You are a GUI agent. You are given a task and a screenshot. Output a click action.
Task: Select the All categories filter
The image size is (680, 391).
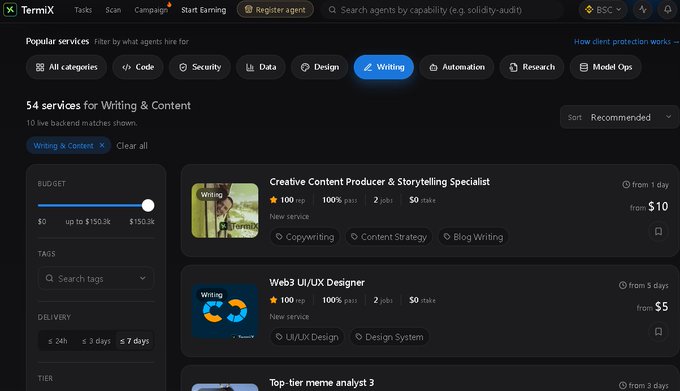(66, 67)
